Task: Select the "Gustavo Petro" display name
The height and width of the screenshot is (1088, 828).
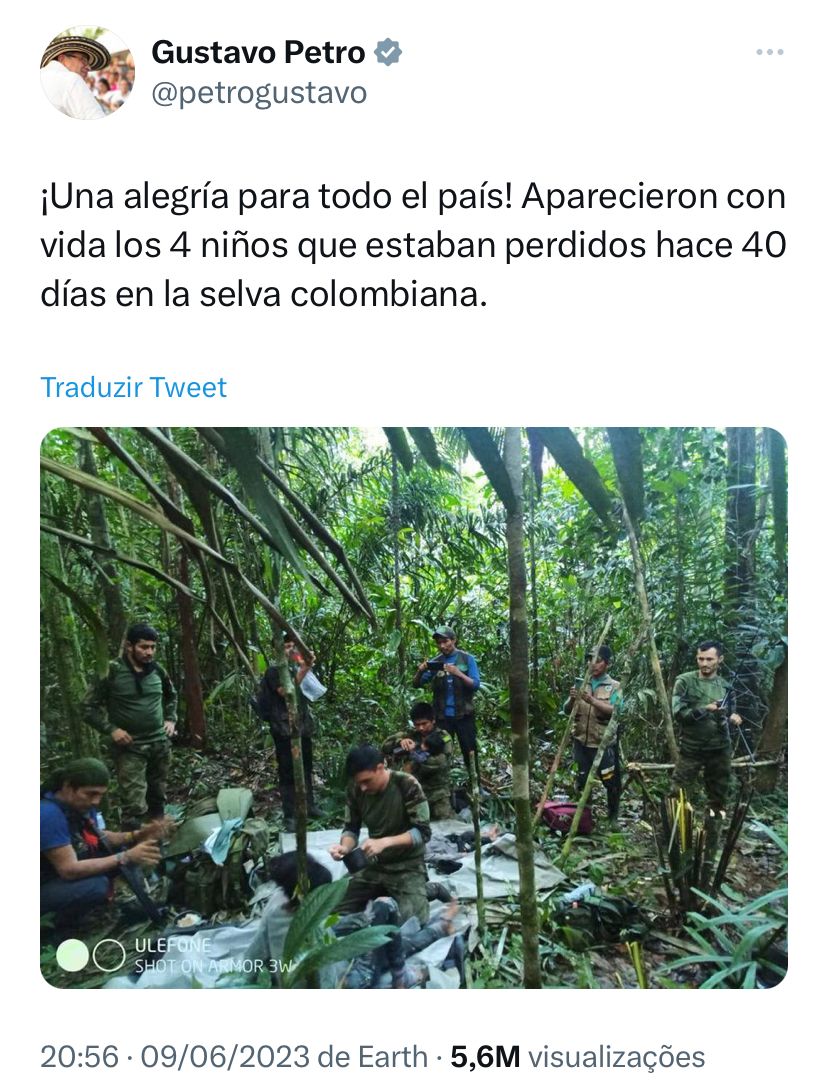Action: [x=258, y=53]
